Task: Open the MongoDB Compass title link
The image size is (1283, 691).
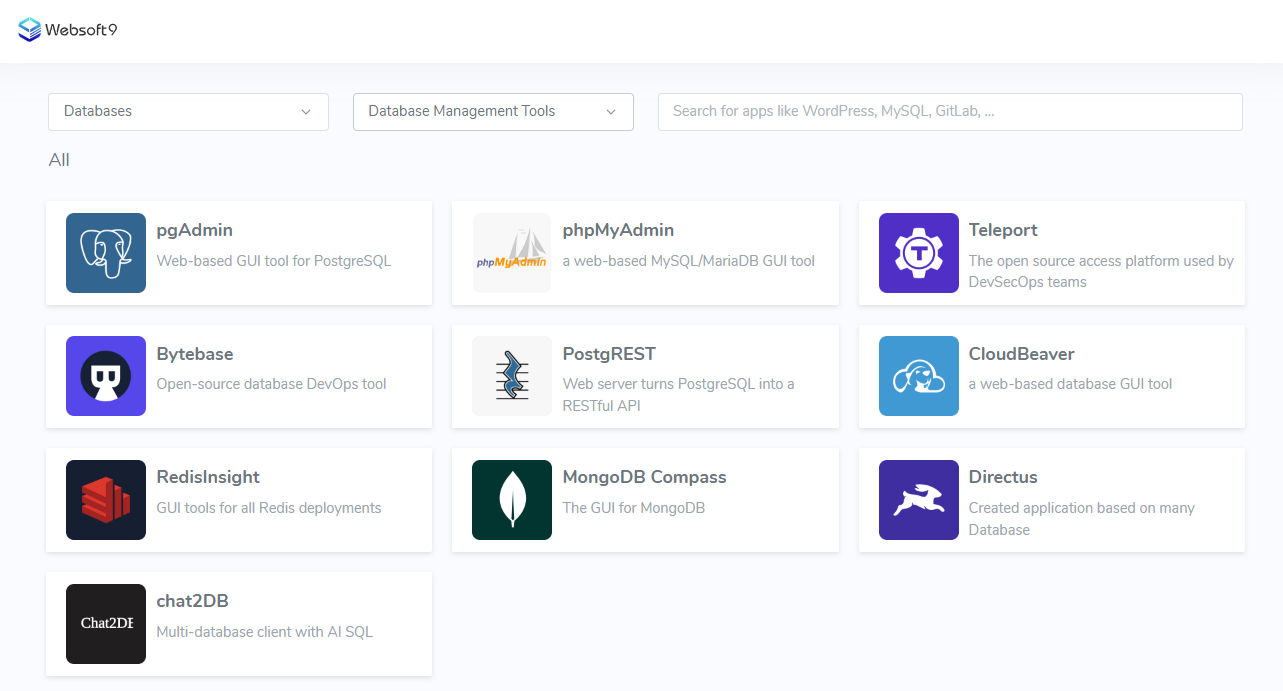Action: (644, 477)
